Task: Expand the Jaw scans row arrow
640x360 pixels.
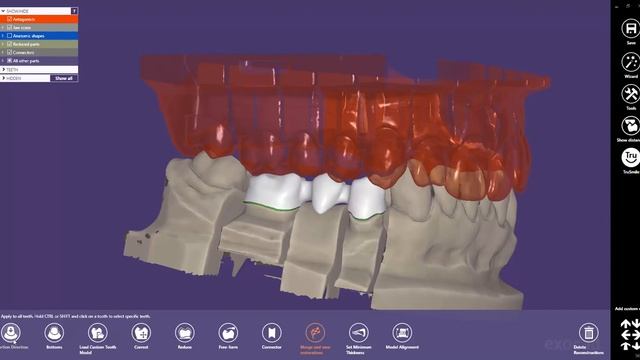Action: pyautogui.click(x=3, y=27)
